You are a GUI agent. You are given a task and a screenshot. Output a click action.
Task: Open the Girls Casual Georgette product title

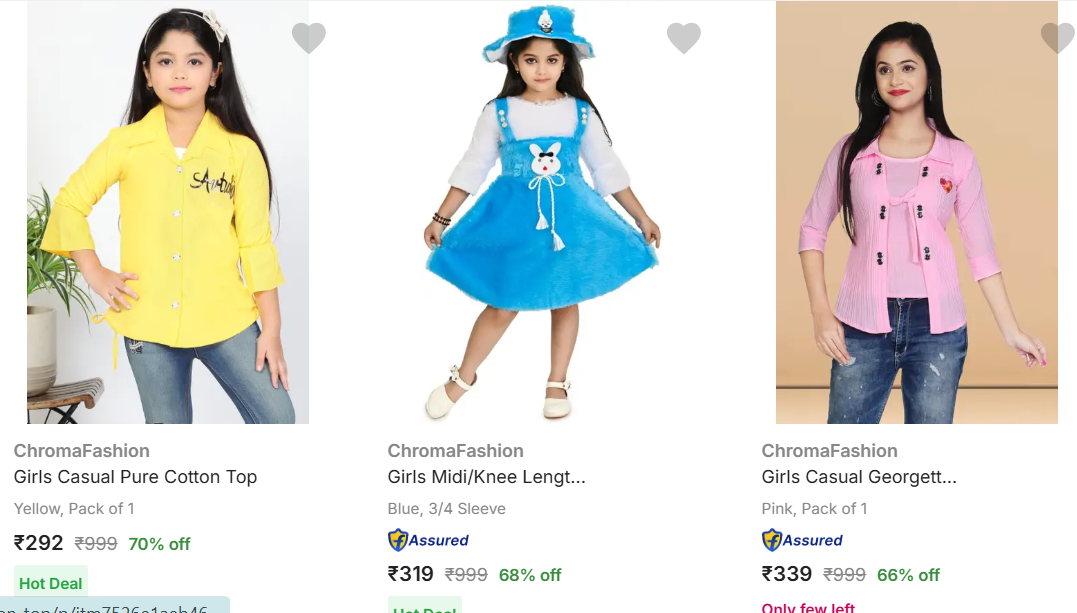(x=859, y=477)
